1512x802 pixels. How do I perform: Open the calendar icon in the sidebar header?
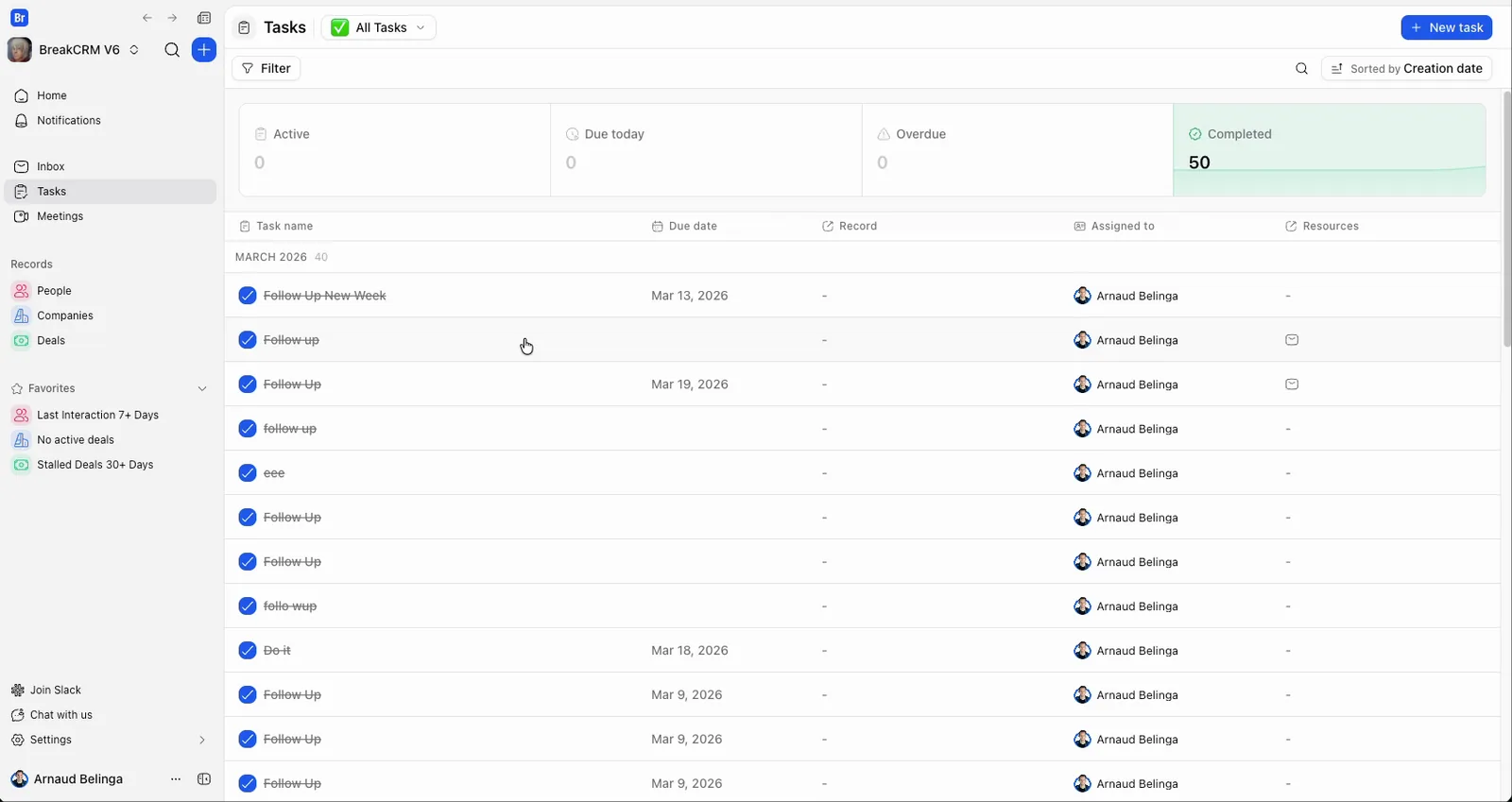pyautogui.click(x=204, y=18)
